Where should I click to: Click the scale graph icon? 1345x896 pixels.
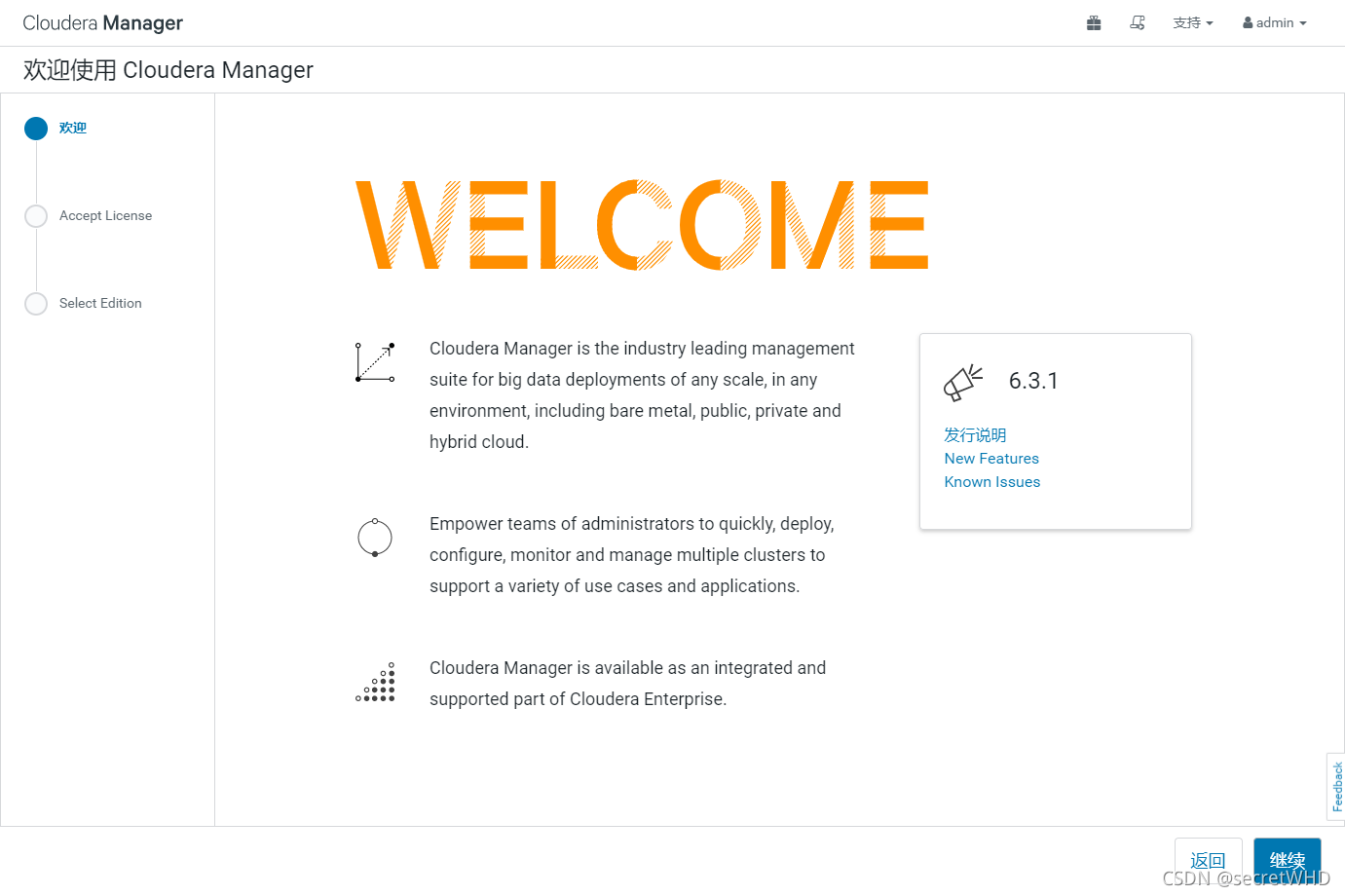click(375, 362)
